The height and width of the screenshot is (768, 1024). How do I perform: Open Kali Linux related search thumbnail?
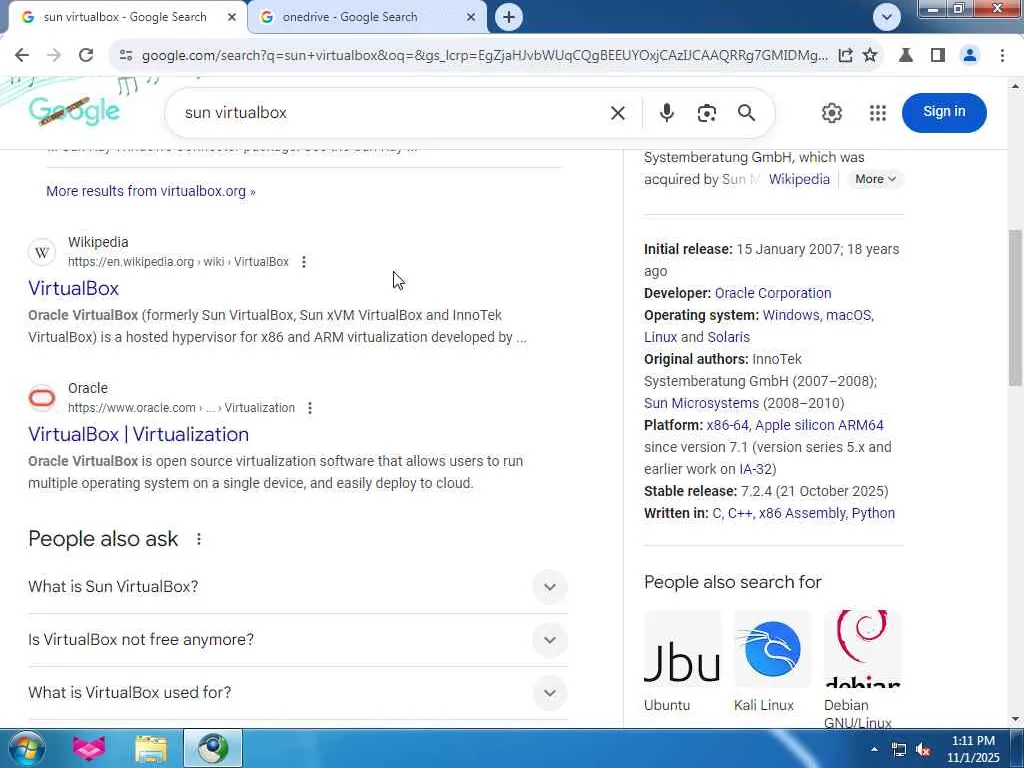[x=773, y=648]
